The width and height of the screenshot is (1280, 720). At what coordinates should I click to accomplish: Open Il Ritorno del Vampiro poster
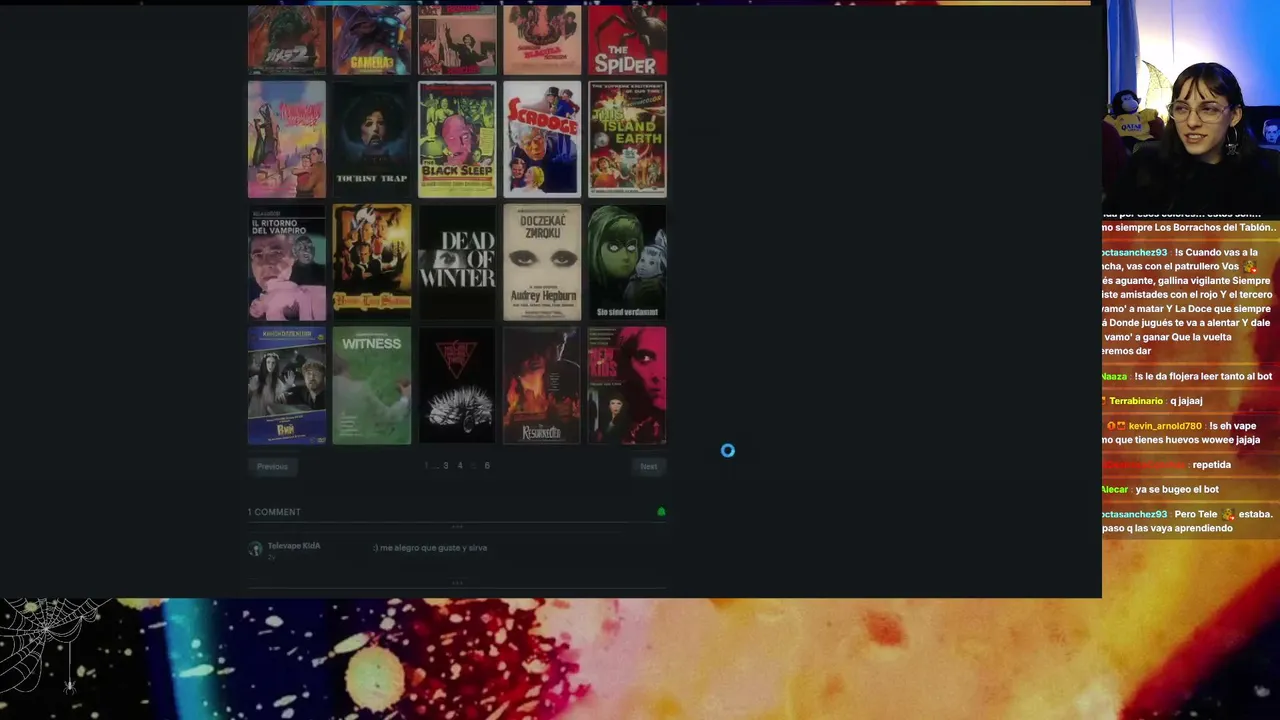[x=287, y=262]
